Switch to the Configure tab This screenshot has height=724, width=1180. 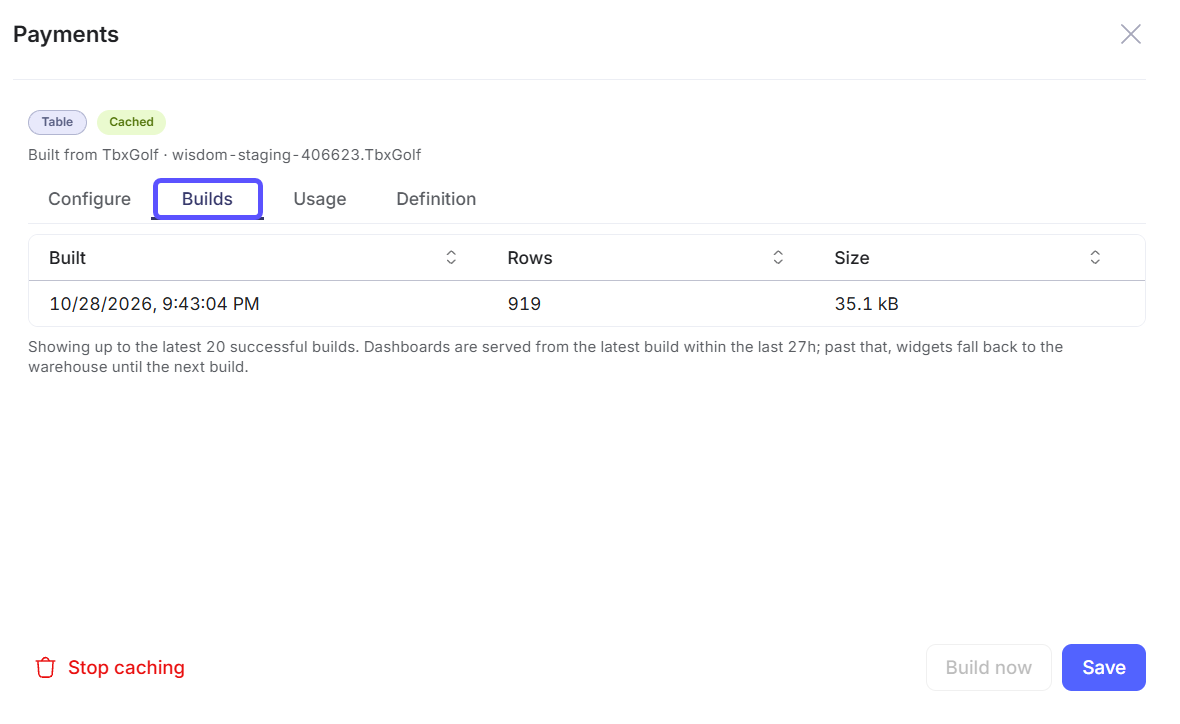click(90, 199)
